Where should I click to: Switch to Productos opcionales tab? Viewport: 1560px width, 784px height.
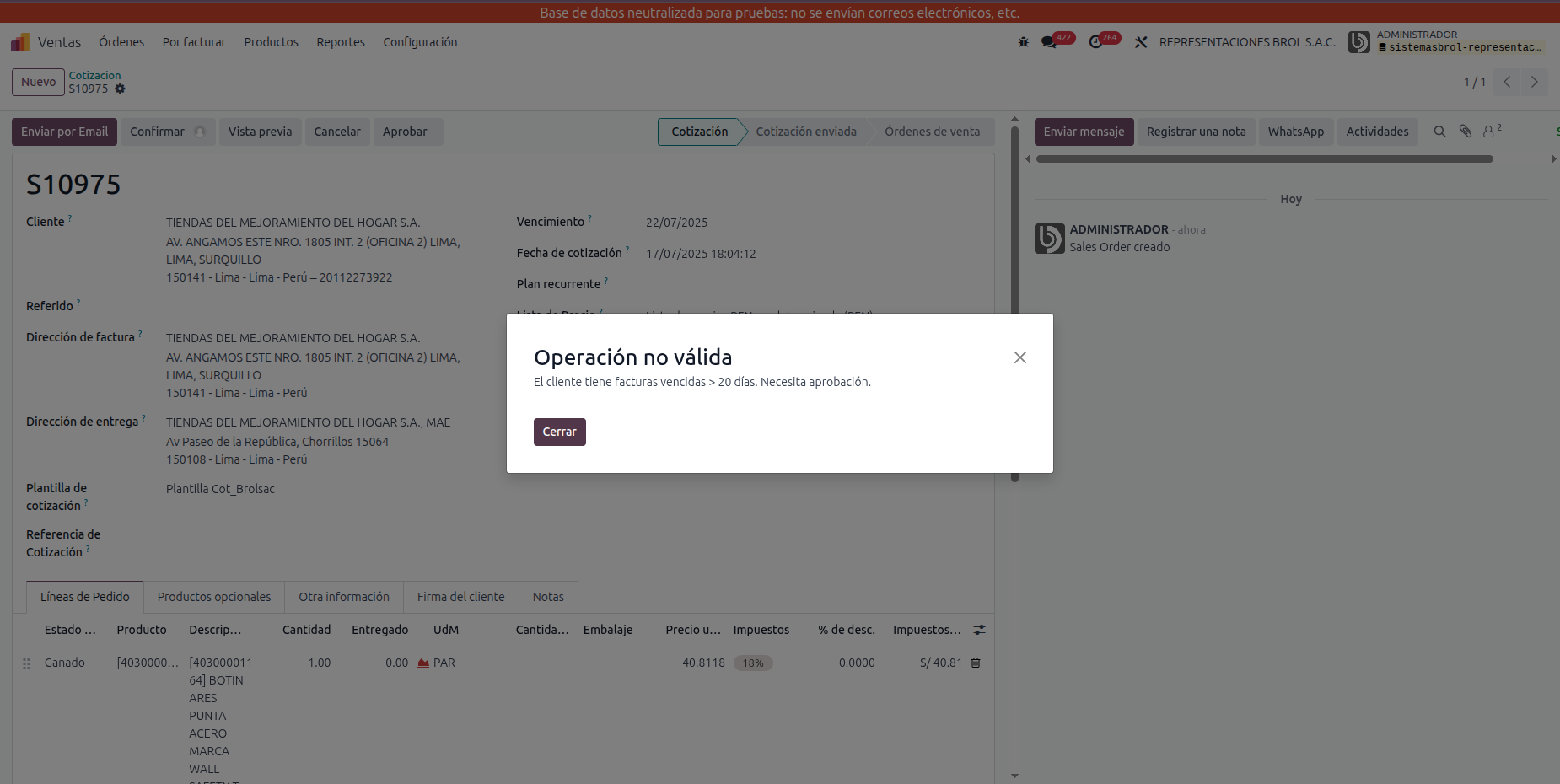tap(214, 597)
